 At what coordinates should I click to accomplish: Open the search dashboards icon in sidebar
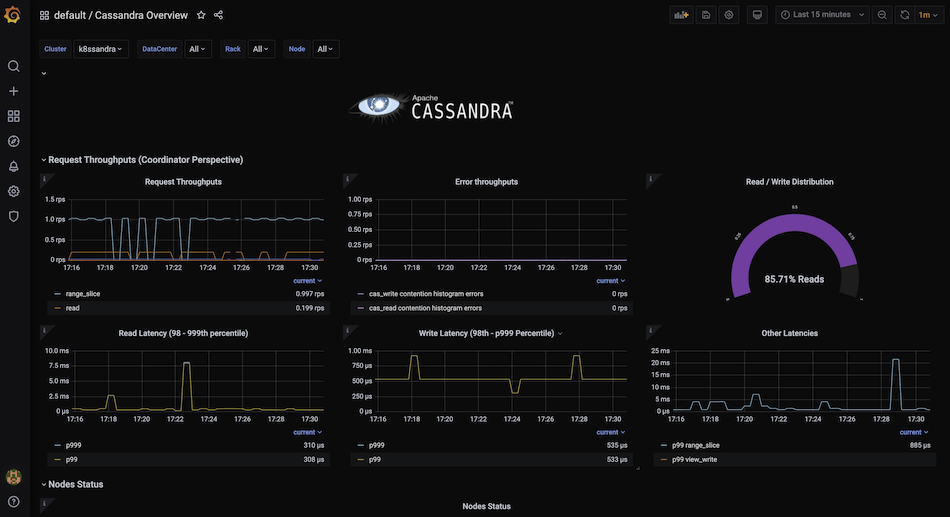[13, 66]
